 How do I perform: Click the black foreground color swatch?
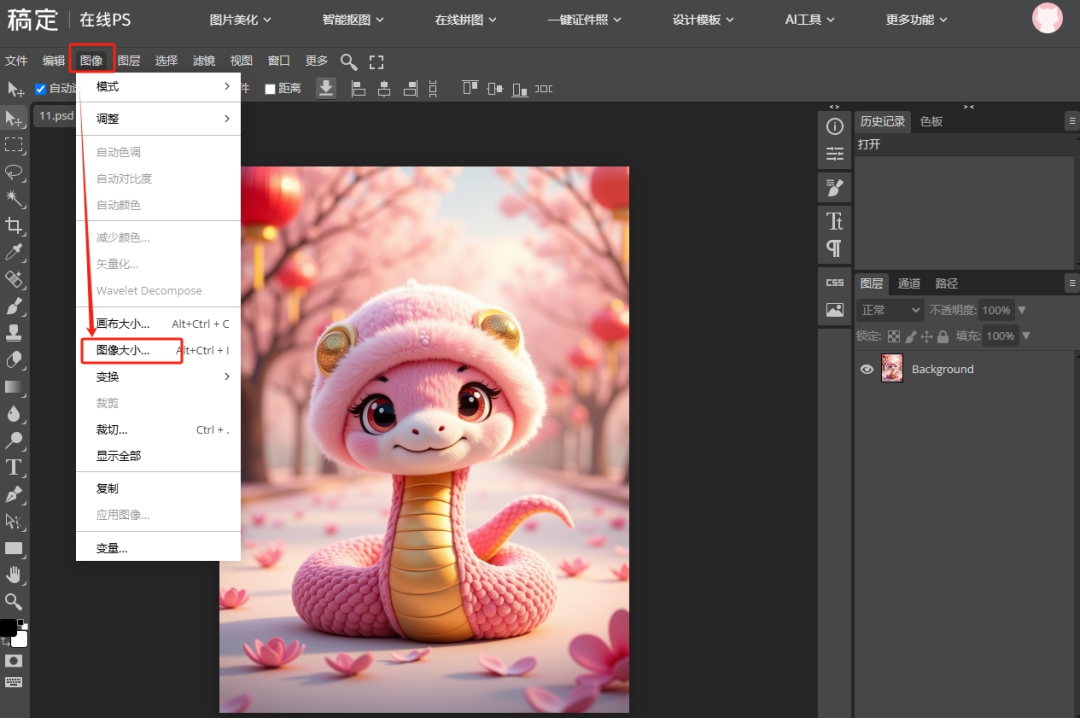[x=7, y=627]
